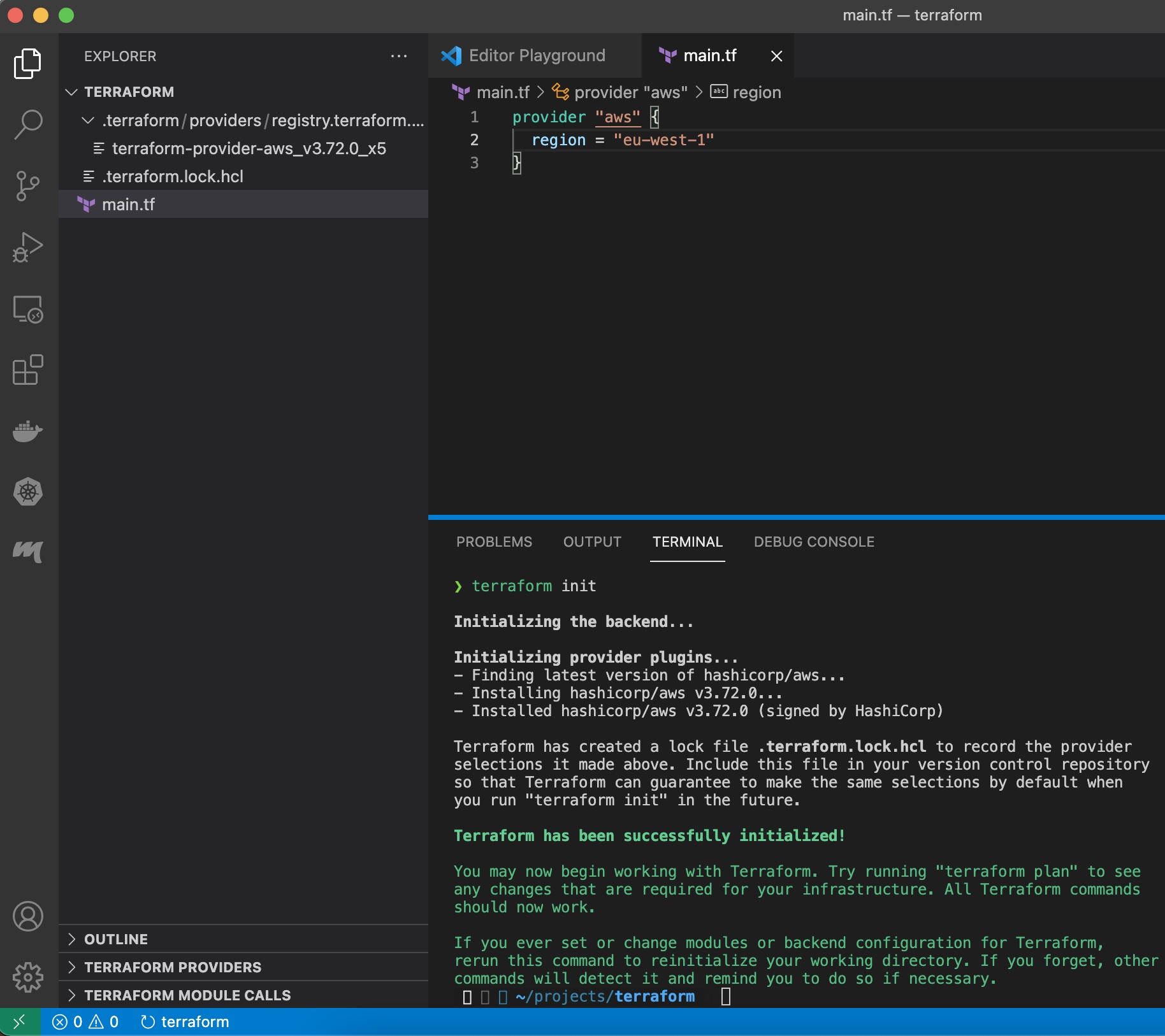Switch to the DEBUG CONSOLE tab
1165x1036 pixels.
coord(814,542)
